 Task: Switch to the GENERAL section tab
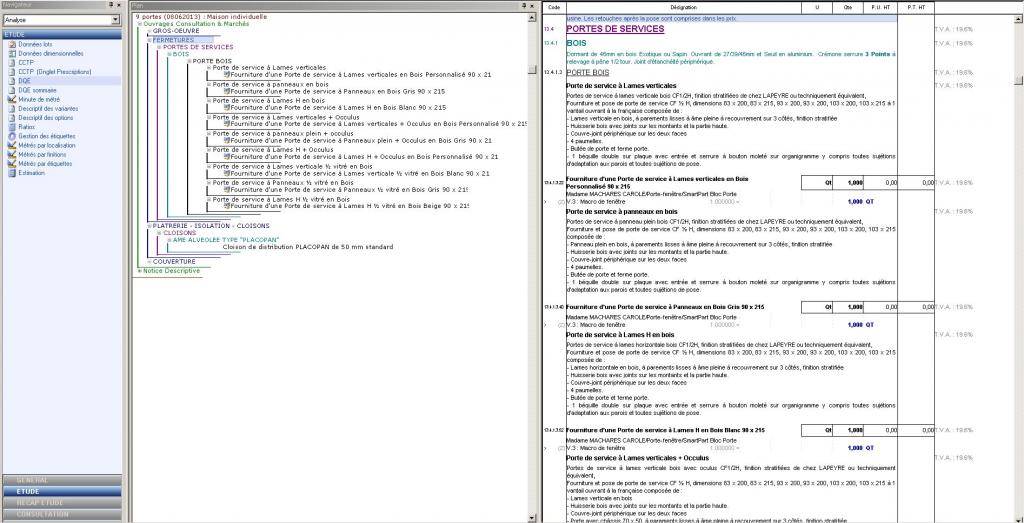coord(61,480)
